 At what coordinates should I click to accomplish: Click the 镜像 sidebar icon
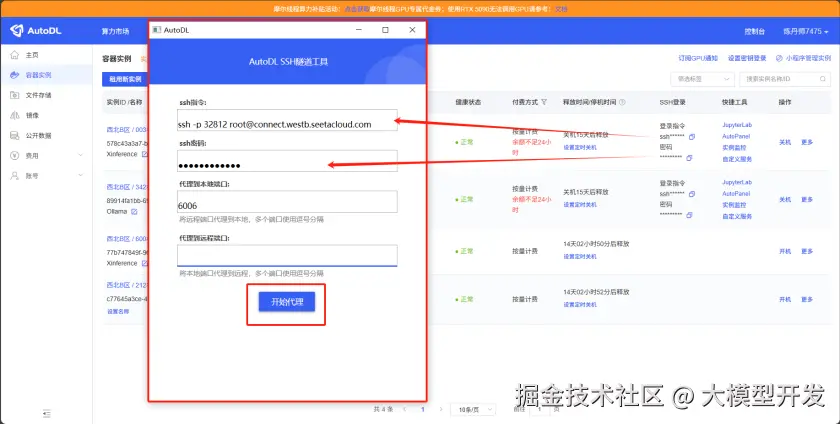(x=14, y=115)
